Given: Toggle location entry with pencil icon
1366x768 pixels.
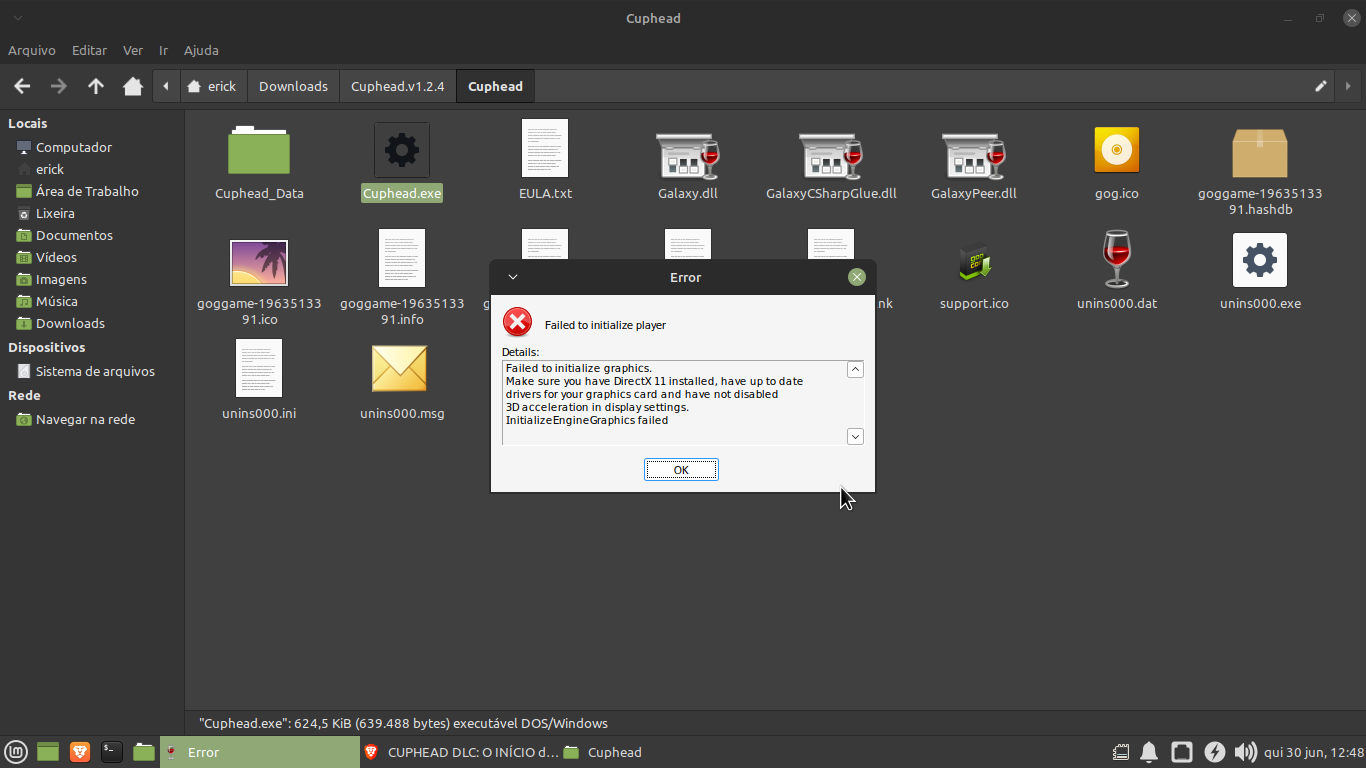Looking at the screenshot, I should coord(1321,86).
